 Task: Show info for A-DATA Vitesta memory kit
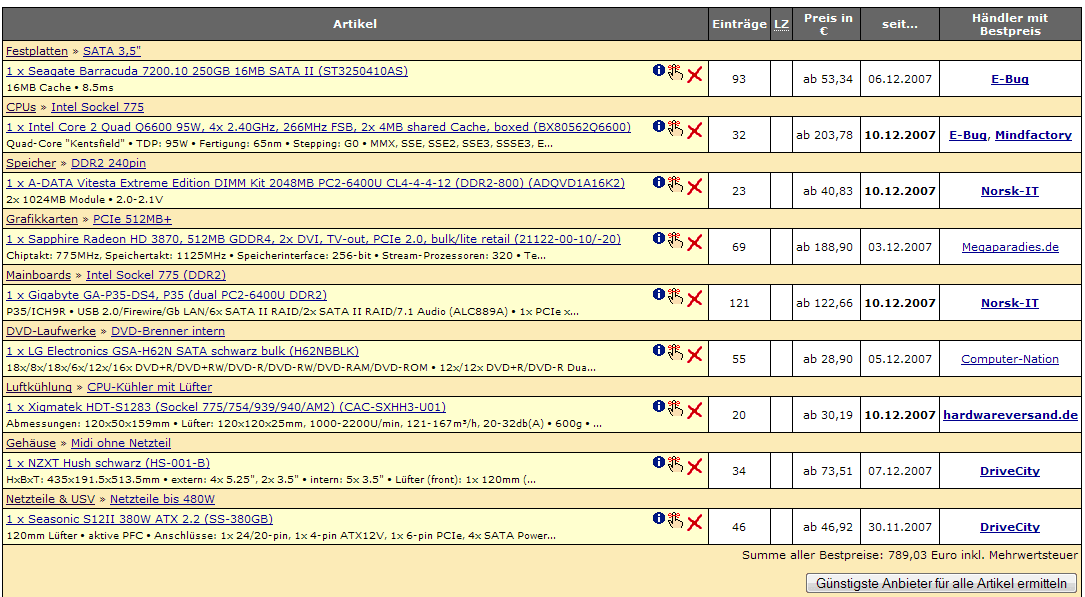(x=659, y=183)
